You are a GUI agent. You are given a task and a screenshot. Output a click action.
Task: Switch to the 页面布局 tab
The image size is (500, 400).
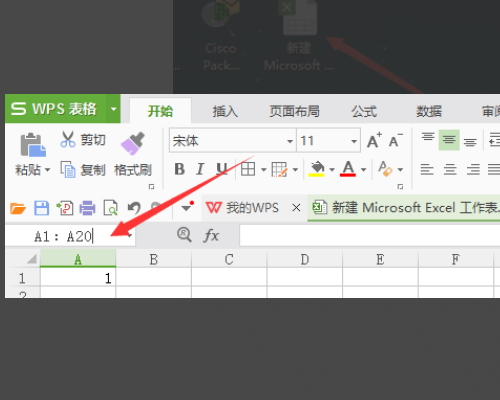click(x=294, y=111)
